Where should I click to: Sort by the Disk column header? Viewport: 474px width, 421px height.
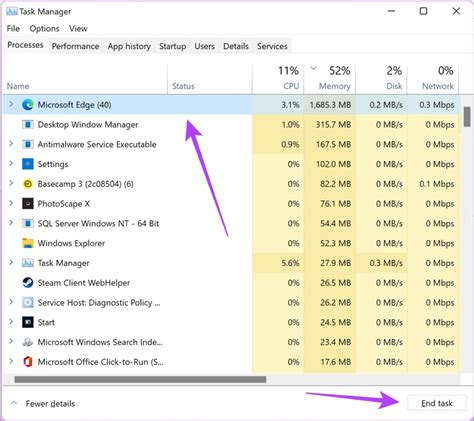[381, 79]
